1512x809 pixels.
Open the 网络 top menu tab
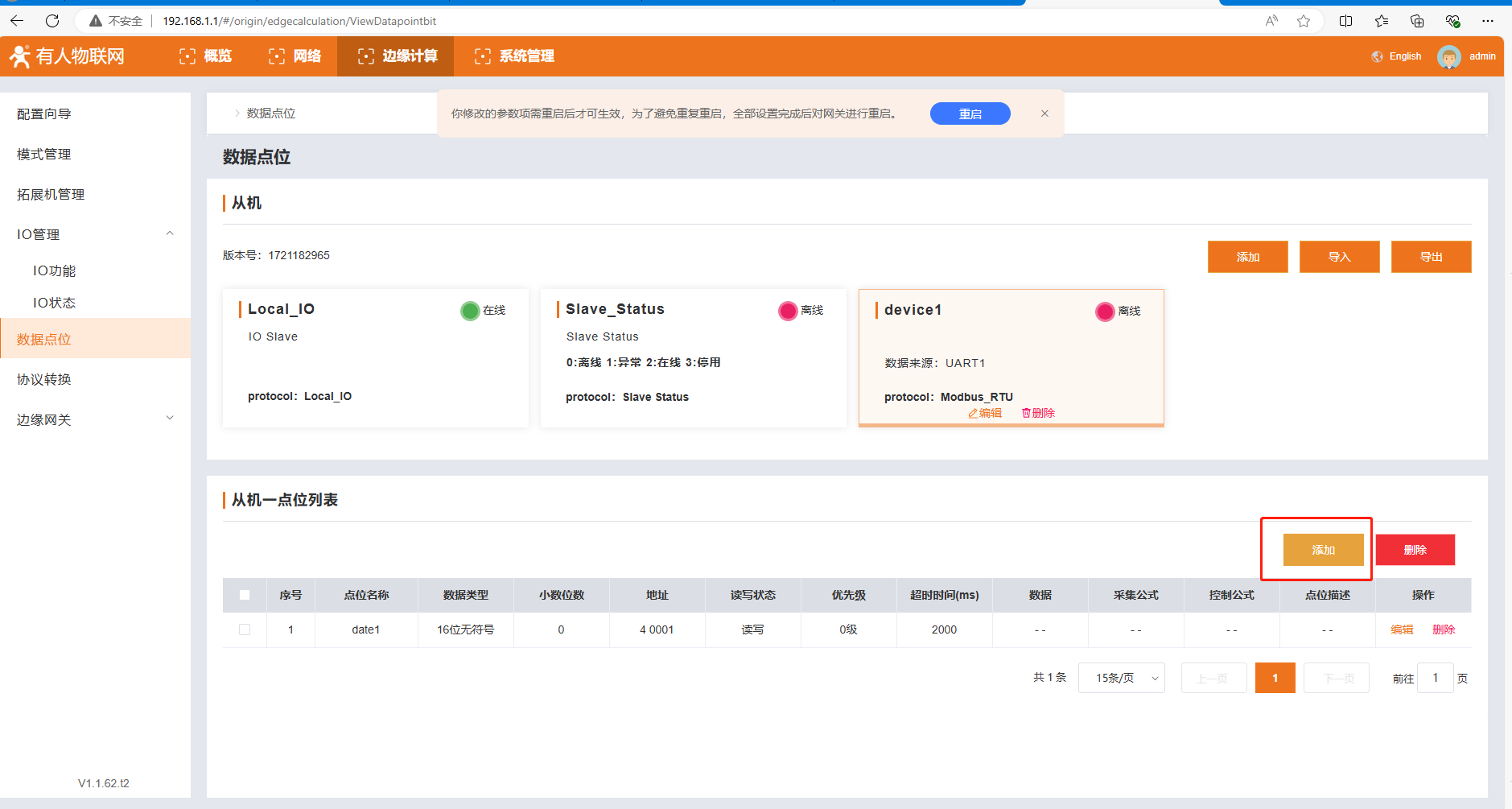295,56
